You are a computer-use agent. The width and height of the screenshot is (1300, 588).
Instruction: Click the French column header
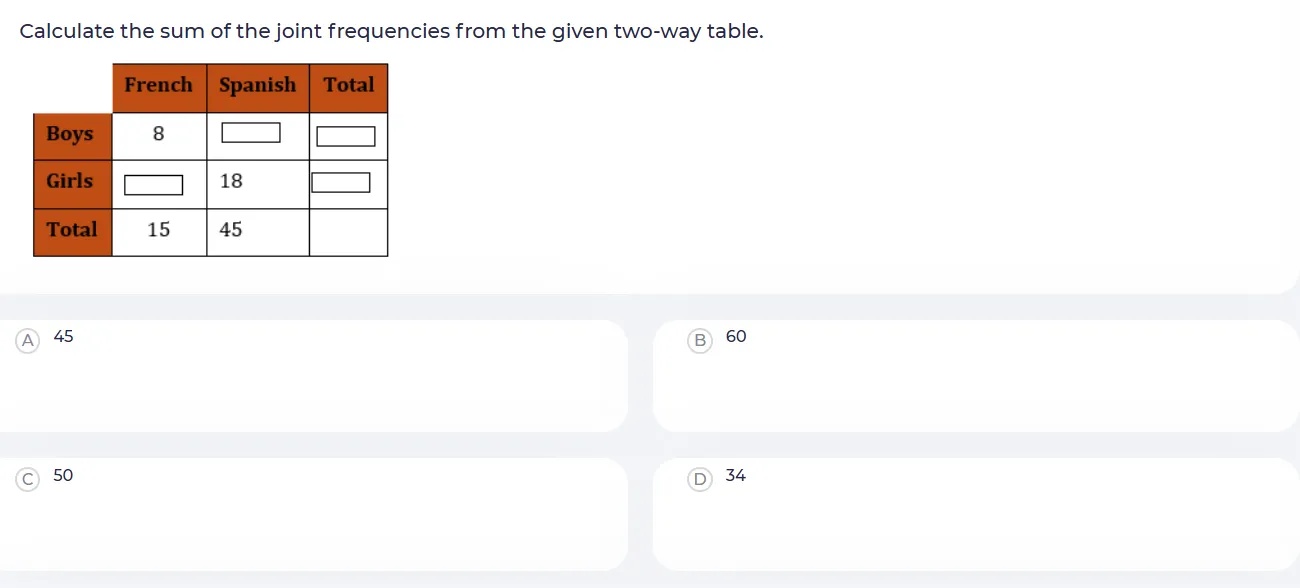[159, 87]
